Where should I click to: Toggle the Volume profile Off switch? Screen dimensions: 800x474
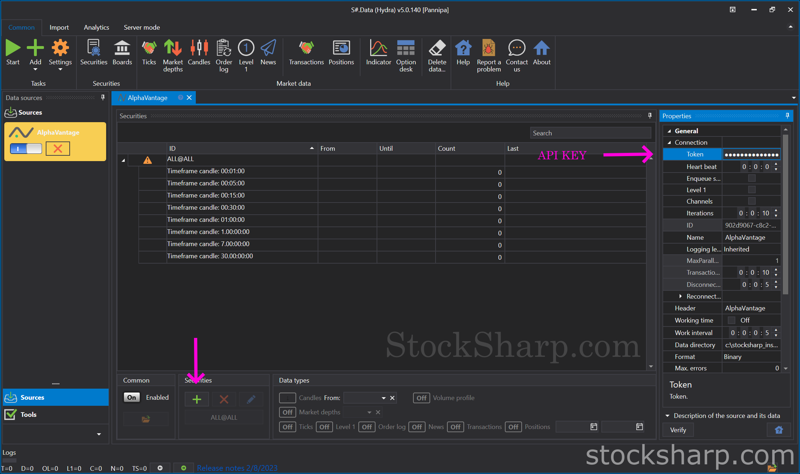pyautogui.click(x=421, y=398)
